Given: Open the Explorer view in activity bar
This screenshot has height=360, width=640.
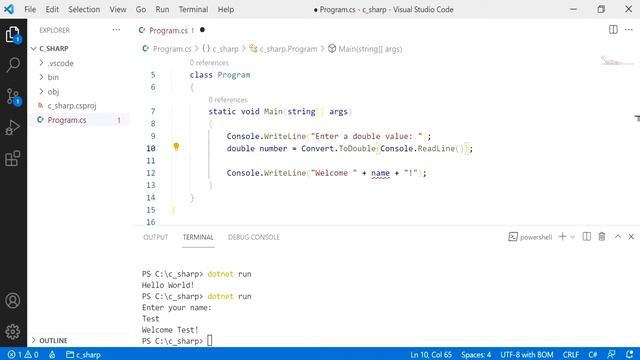Looking at the screenshot, I should pos(13,34).
